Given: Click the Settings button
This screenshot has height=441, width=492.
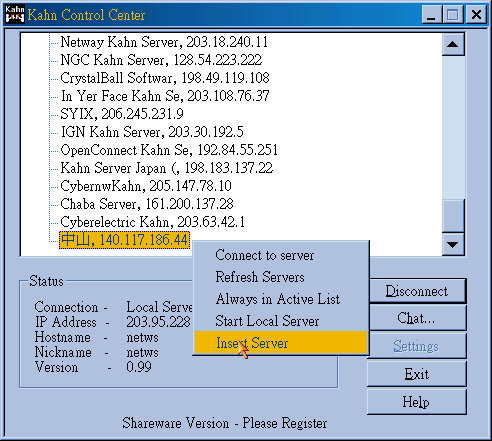Looking at the screenshot, I should 417,346.
